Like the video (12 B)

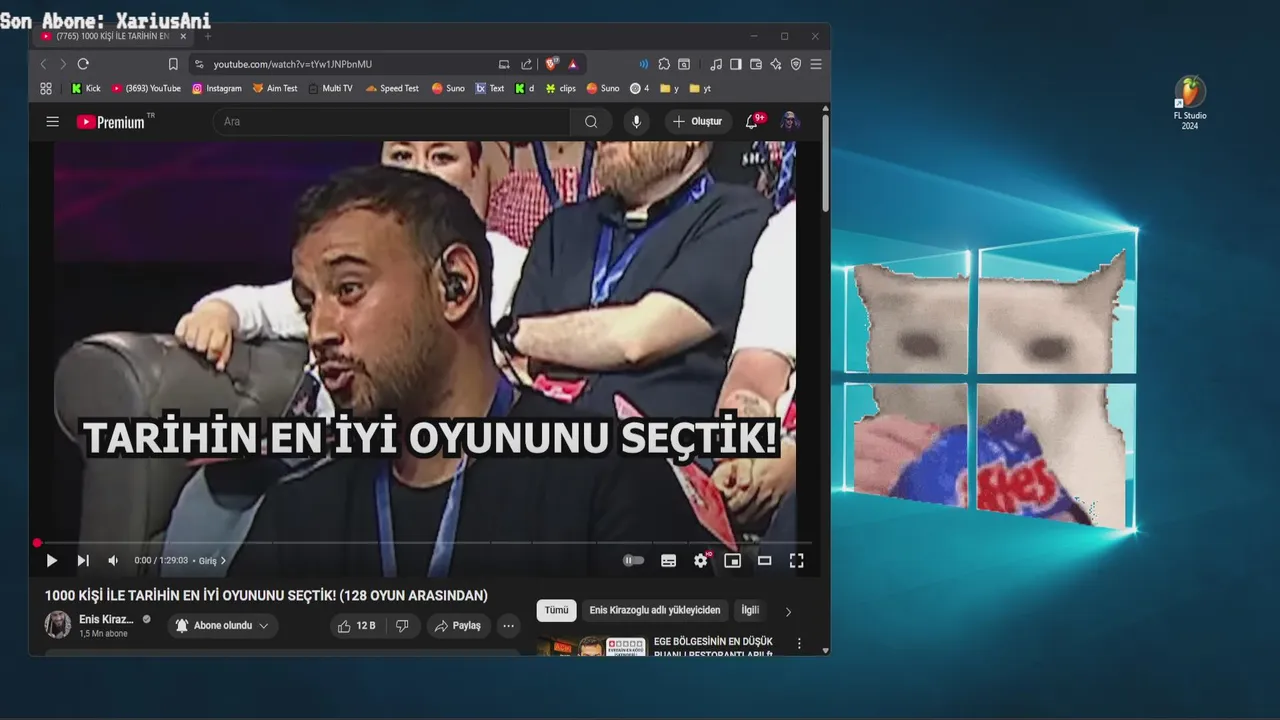pos(359,626)
